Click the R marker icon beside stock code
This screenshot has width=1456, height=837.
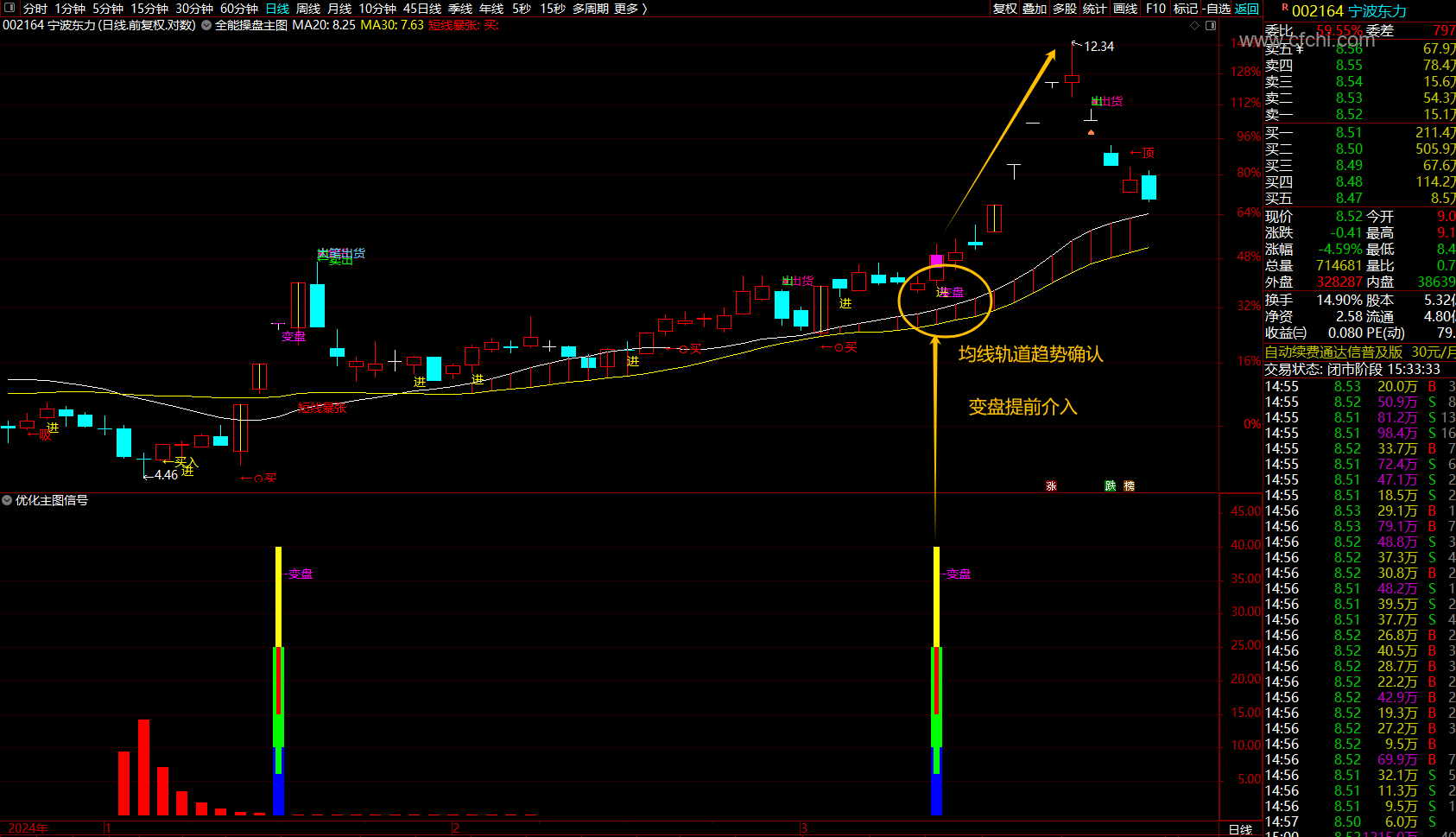point(1285,8)
